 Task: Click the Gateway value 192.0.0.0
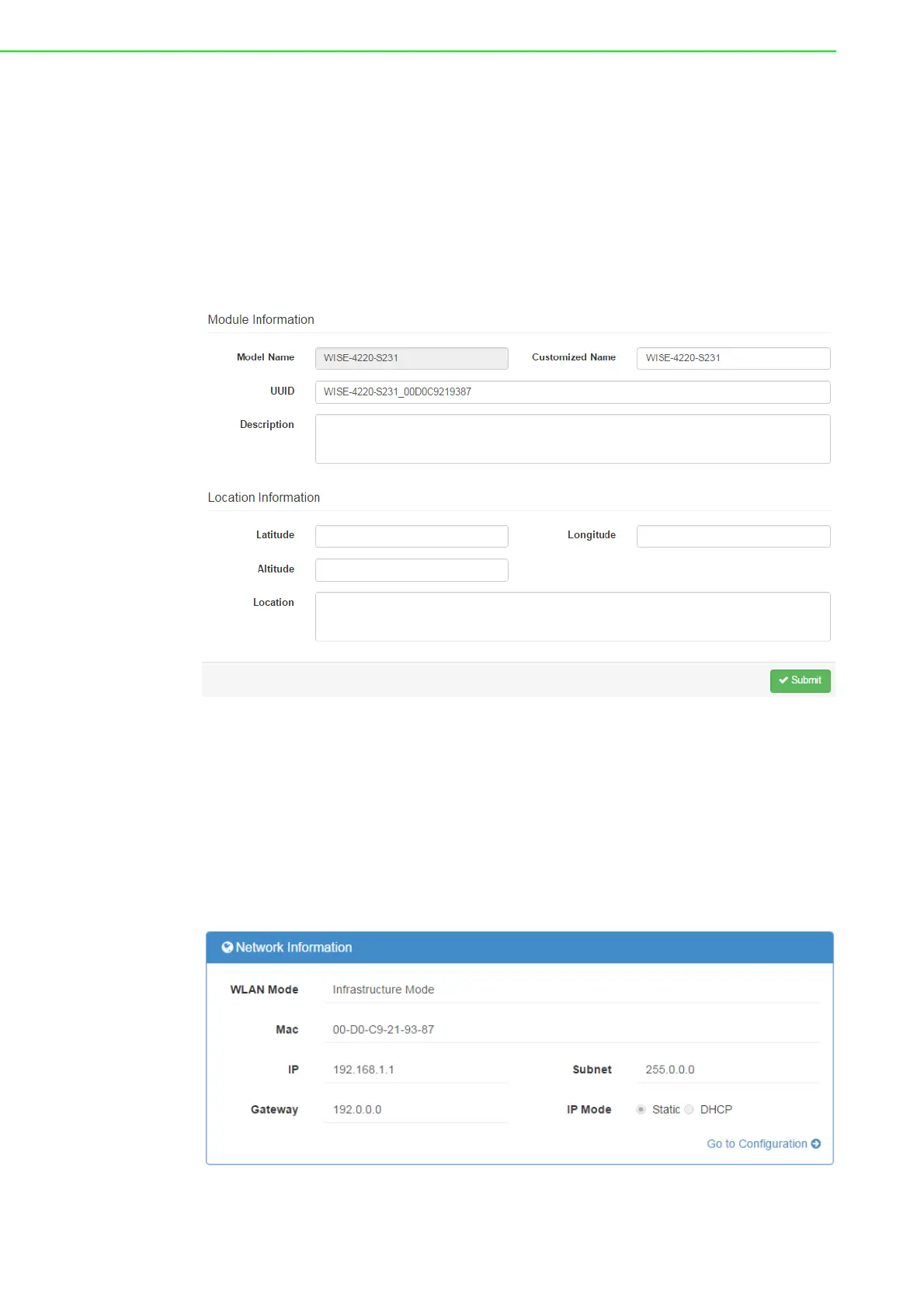point(357,1109)
